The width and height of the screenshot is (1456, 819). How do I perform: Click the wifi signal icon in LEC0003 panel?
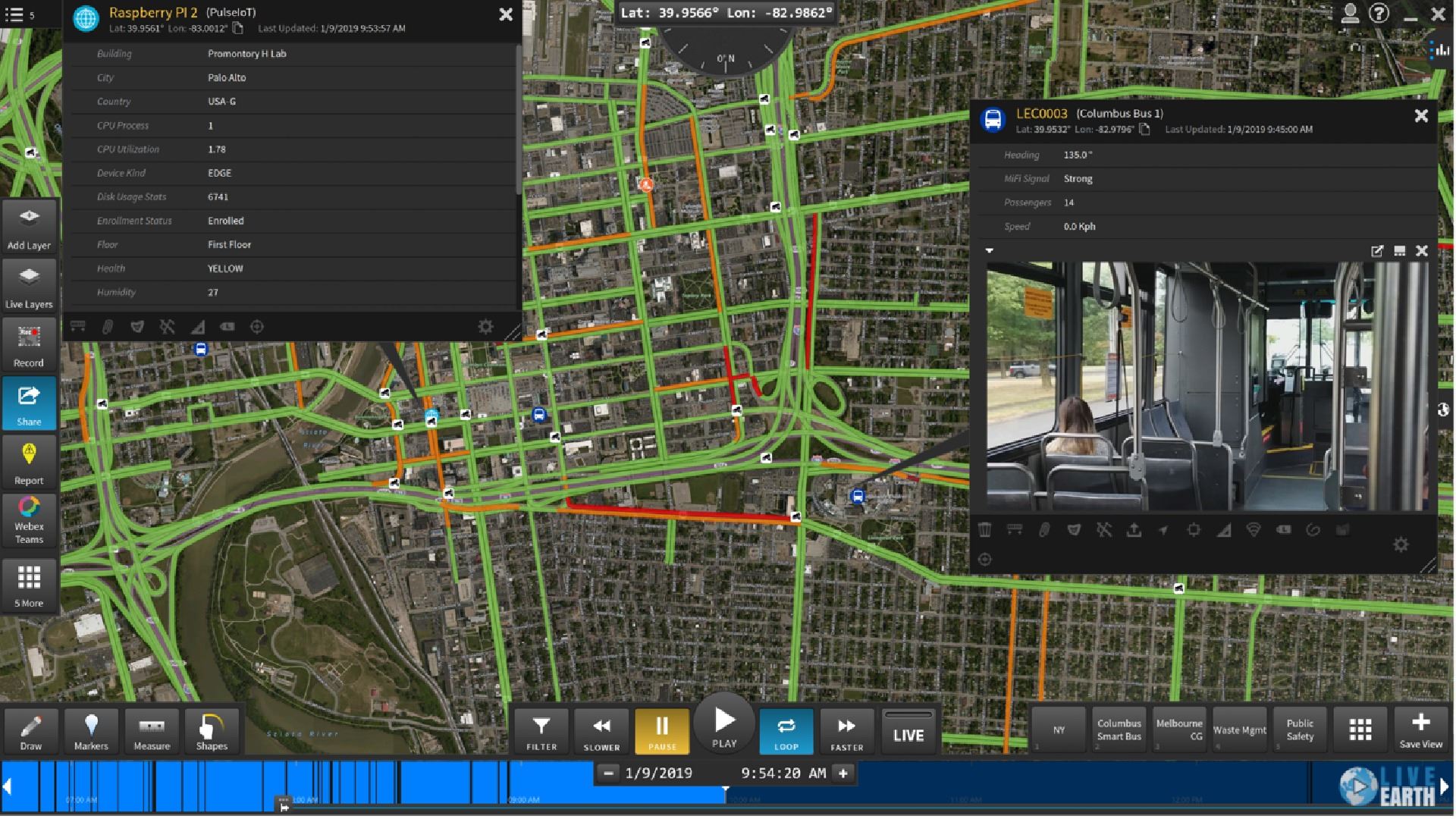tap(1254, 530)
